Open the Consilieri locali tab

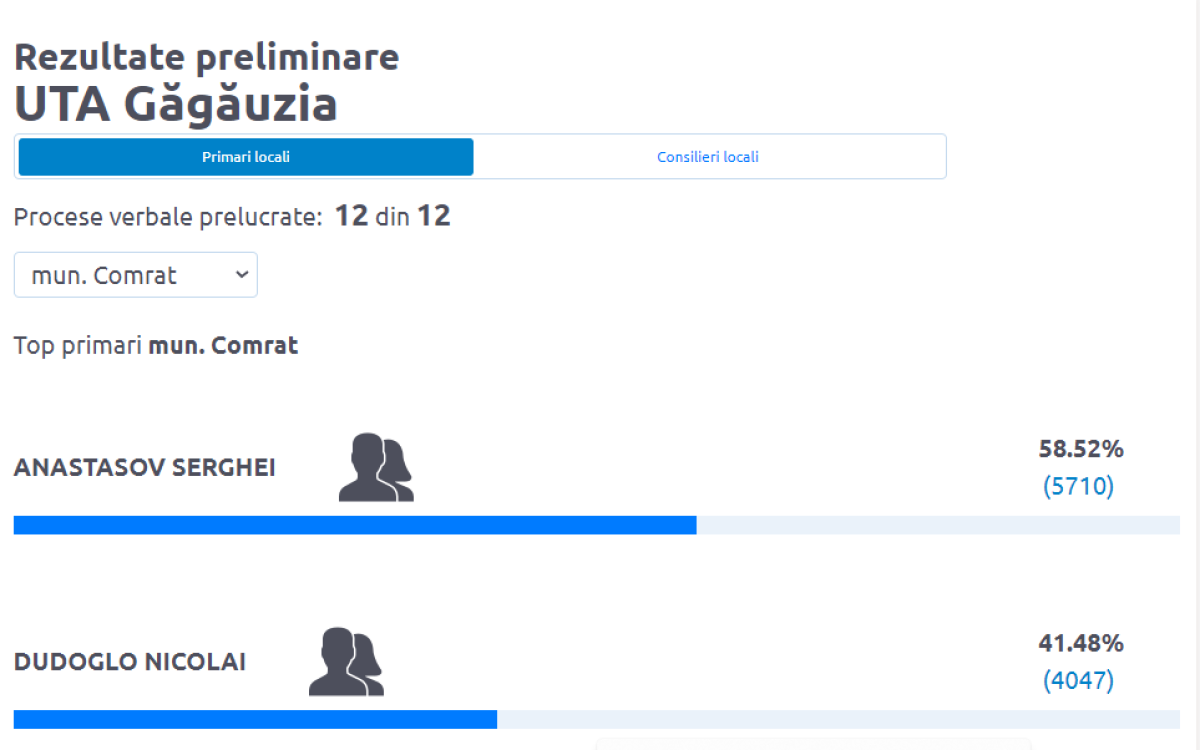click(708, 157)
